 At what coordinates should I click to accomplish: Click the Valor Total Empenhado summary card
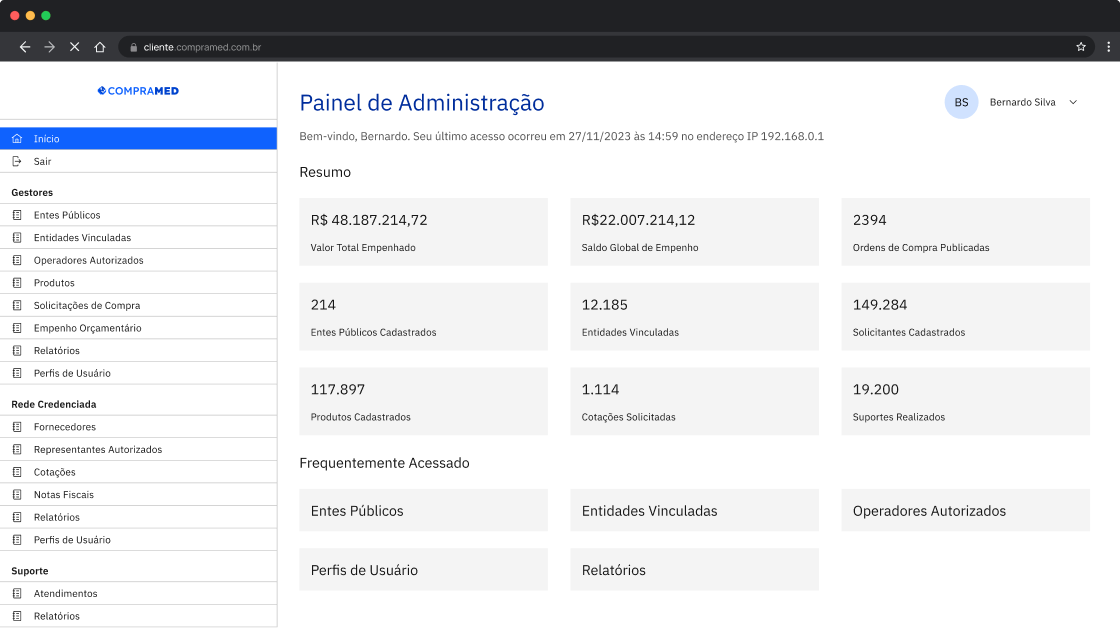click(423, 231)
